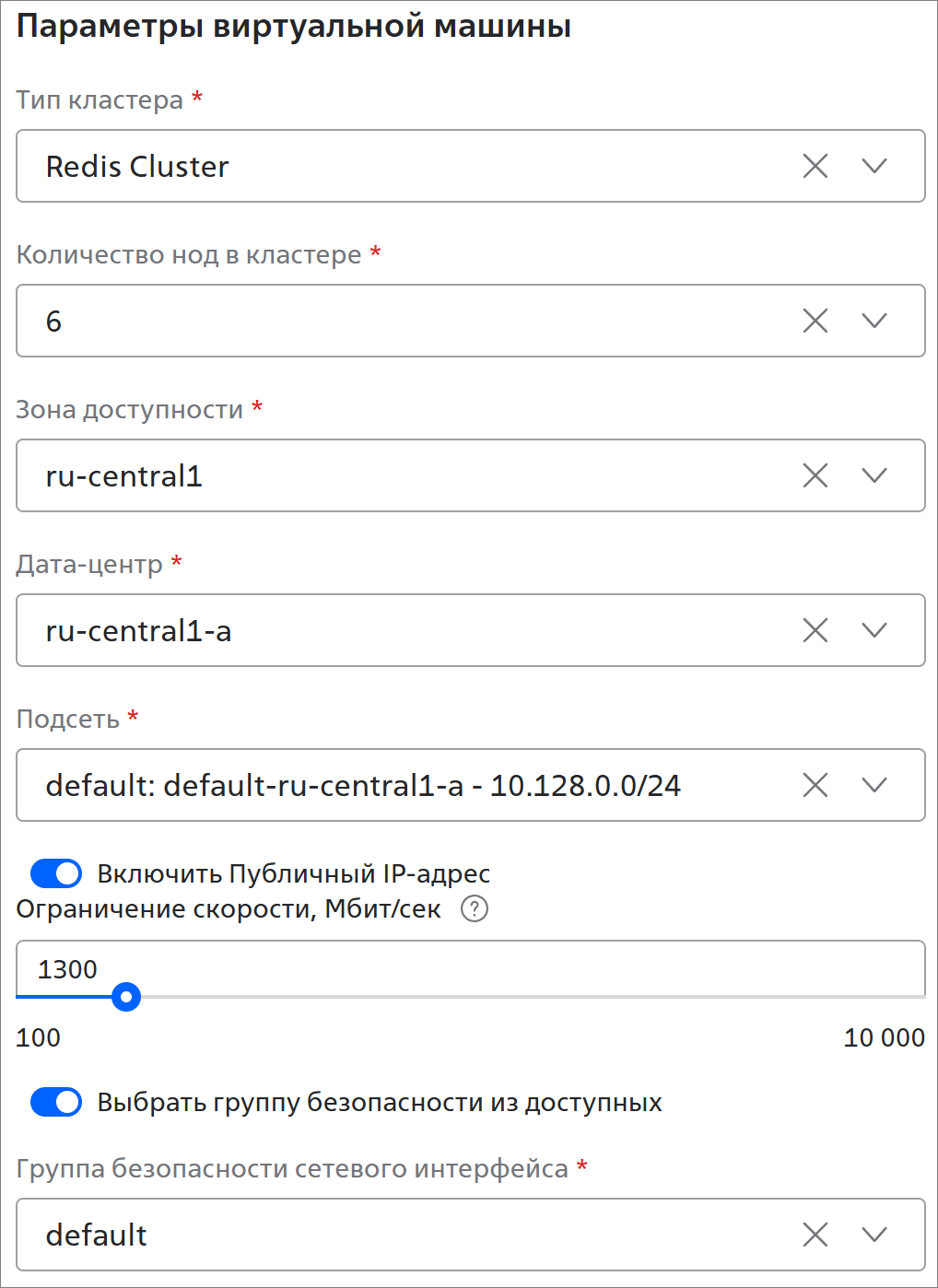This screenshot has height=1288, width=938.
Task: Open the data center dropdown arrow
Action: (x=874, y=631)
